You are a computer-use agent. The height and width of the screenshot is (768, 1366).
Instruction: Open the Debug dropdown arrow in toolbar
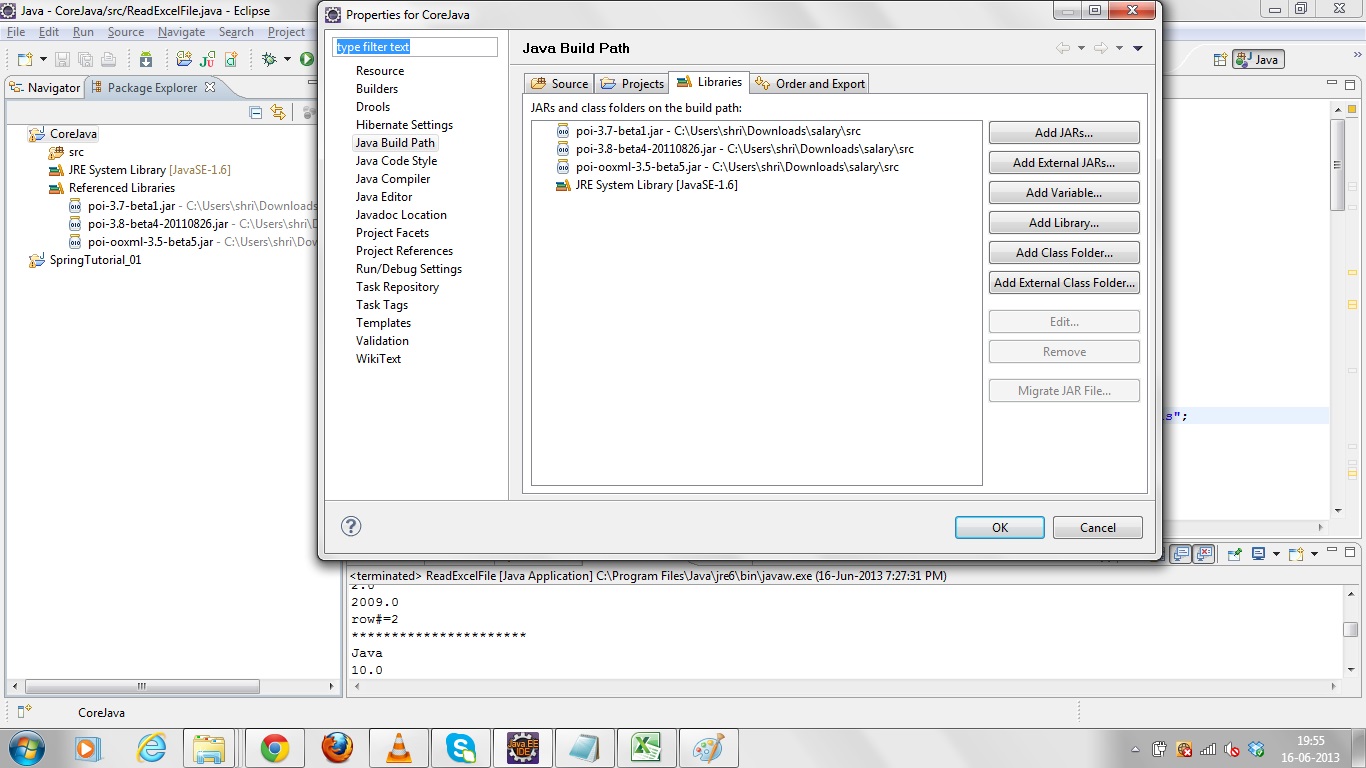[x=287, y=60]
